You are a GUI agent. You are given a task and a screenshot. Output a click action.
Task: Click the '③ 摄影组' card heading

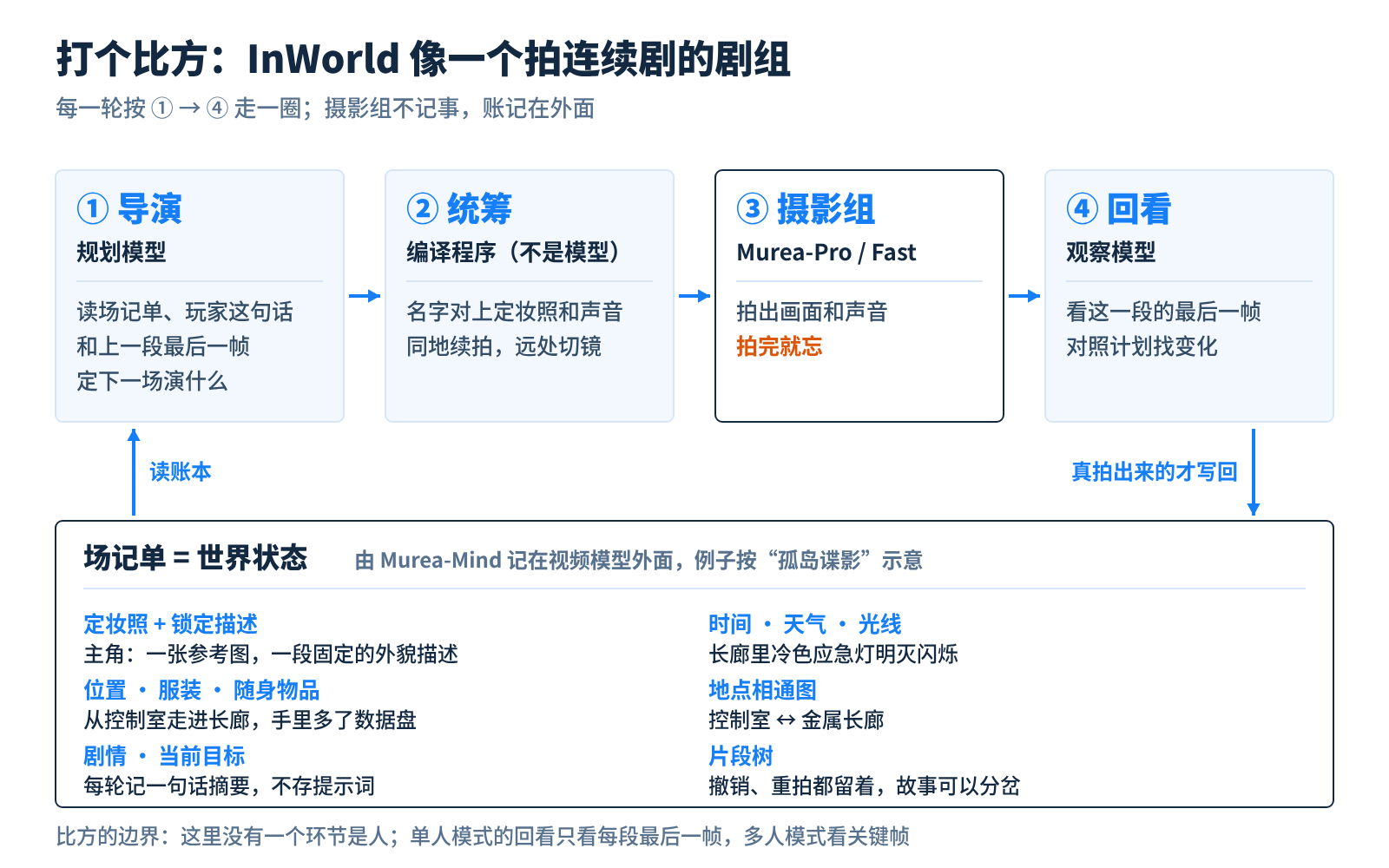pos(806,209)
